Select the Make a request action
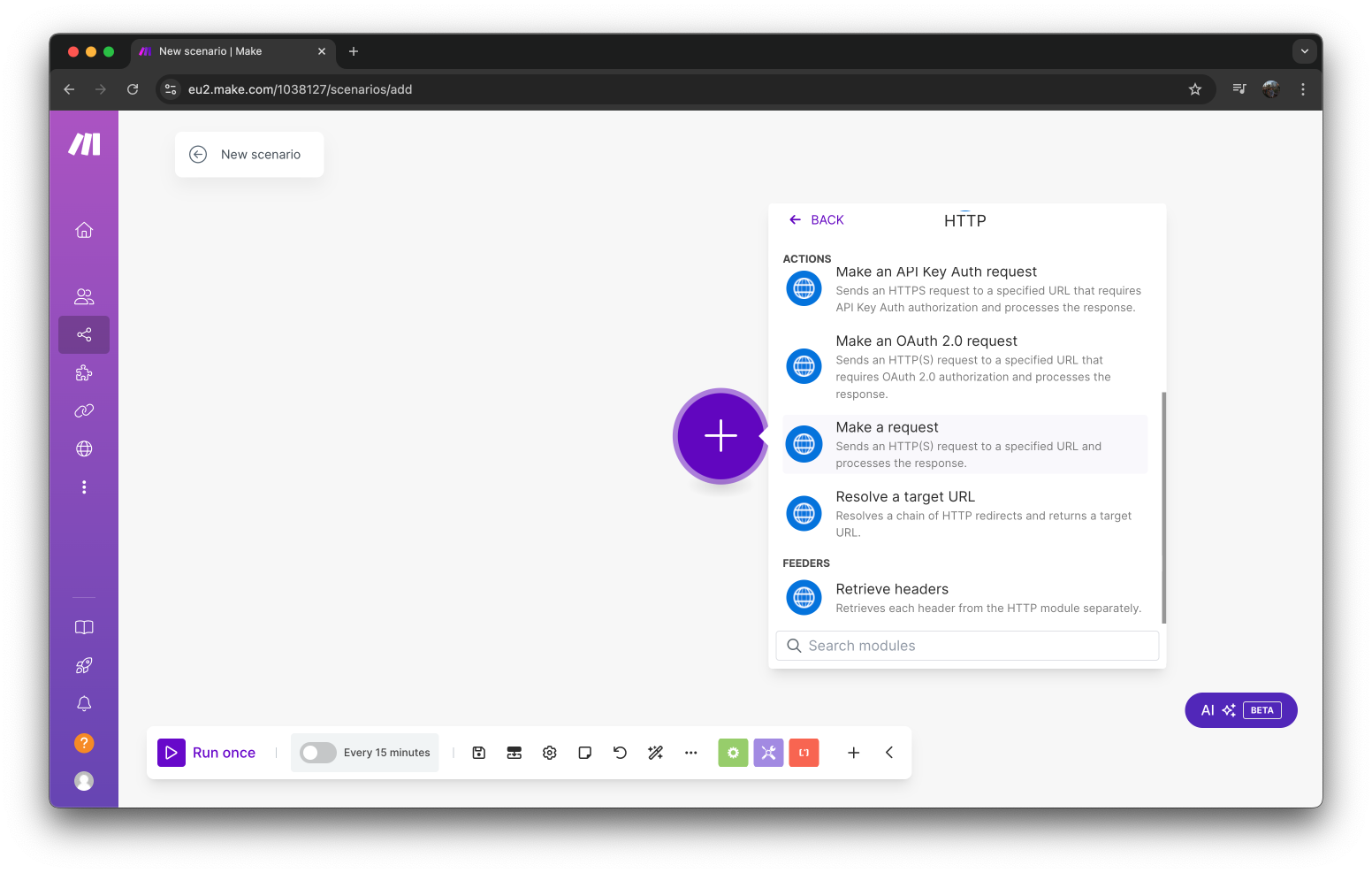This screenshot has width=1372, height=873. (965, 444)
